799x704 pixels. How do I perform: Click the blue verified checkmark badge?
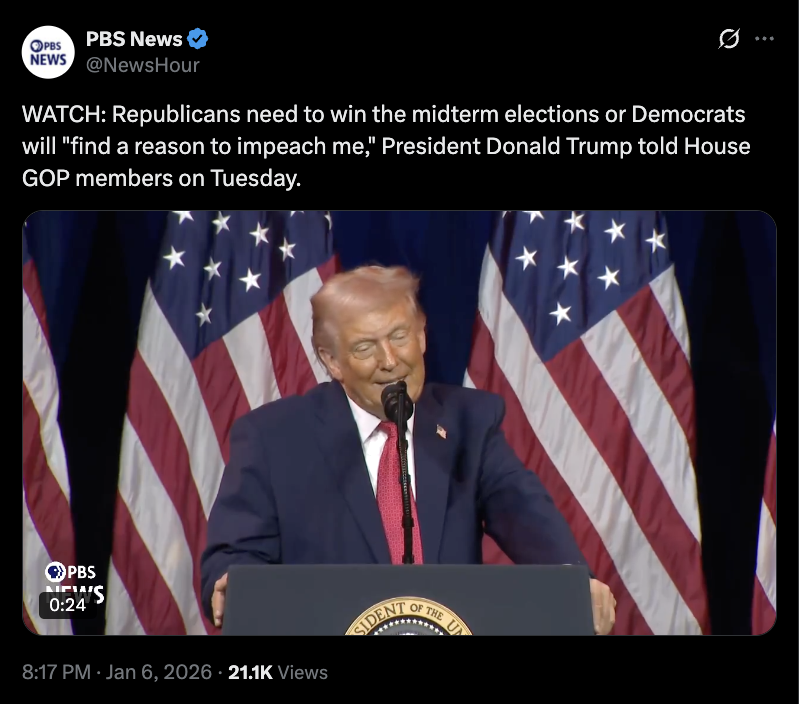(x=198, y=39)
